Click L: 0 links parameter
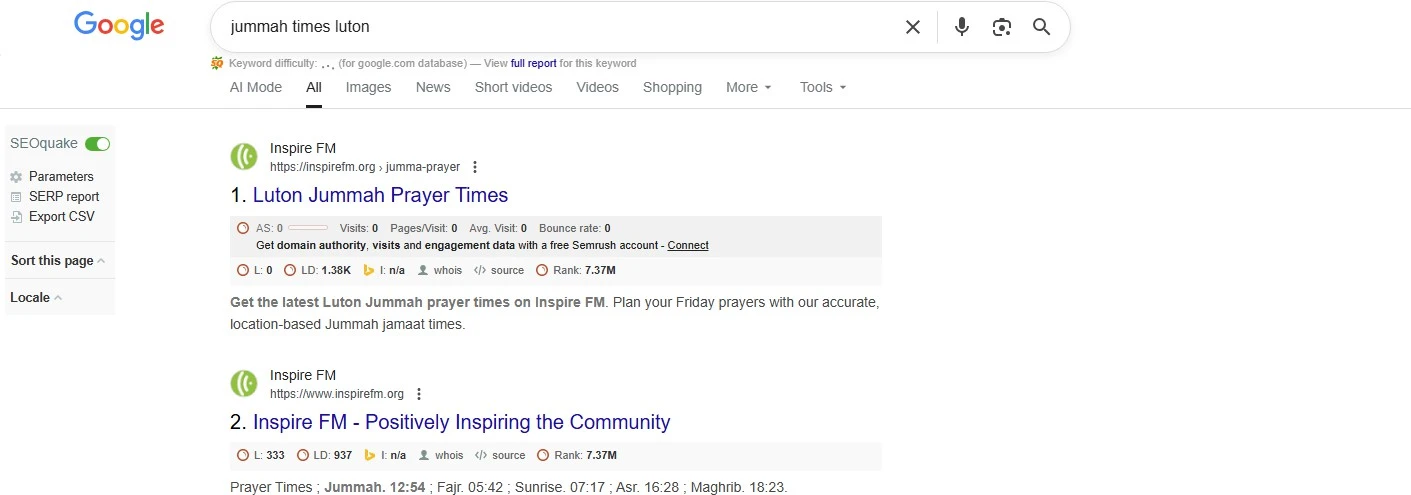Image resolution: width=1411 pixels, height=495 pixels. pyautogui.click(x=255, y=270)
